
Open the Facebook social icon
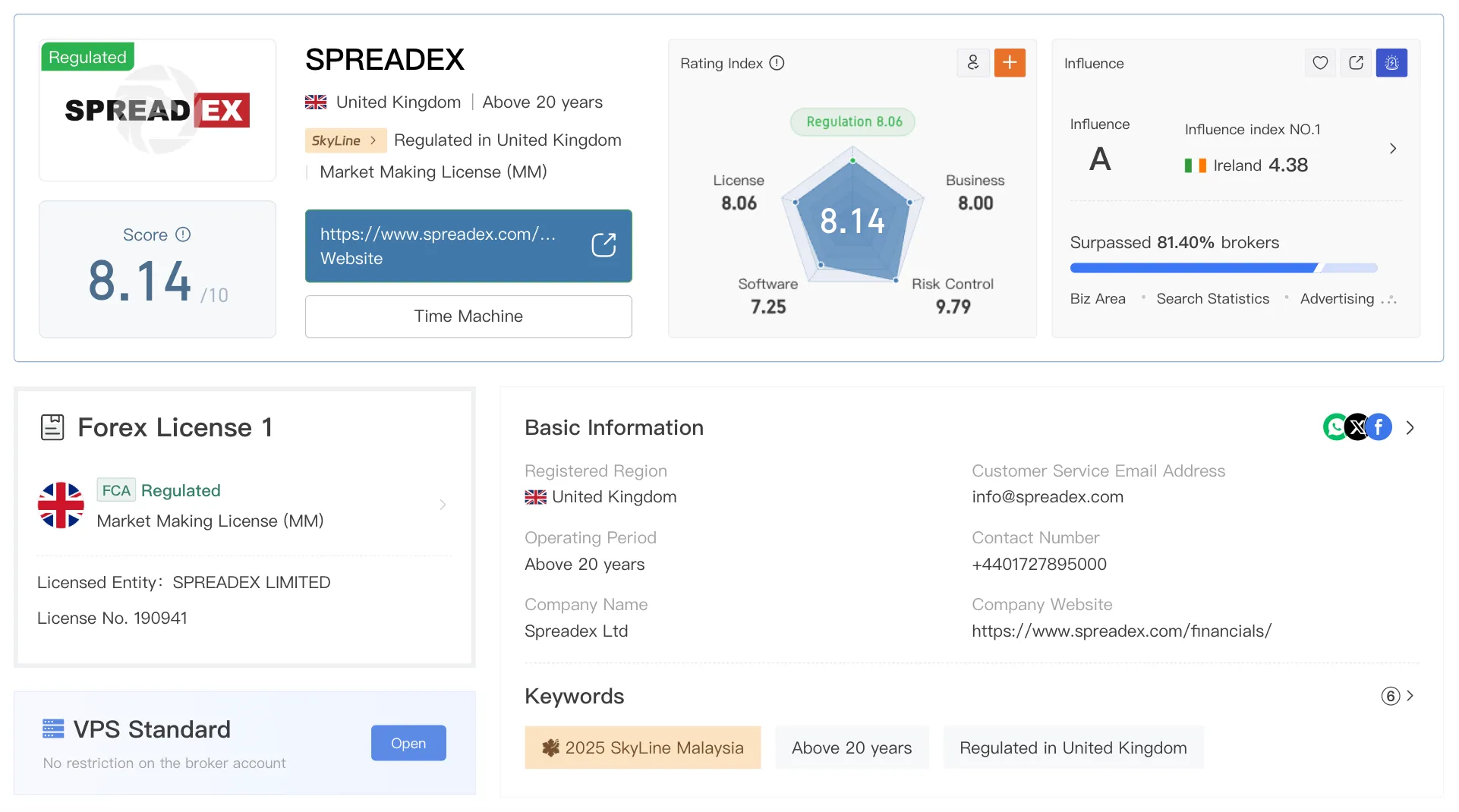click(1379, 427)
